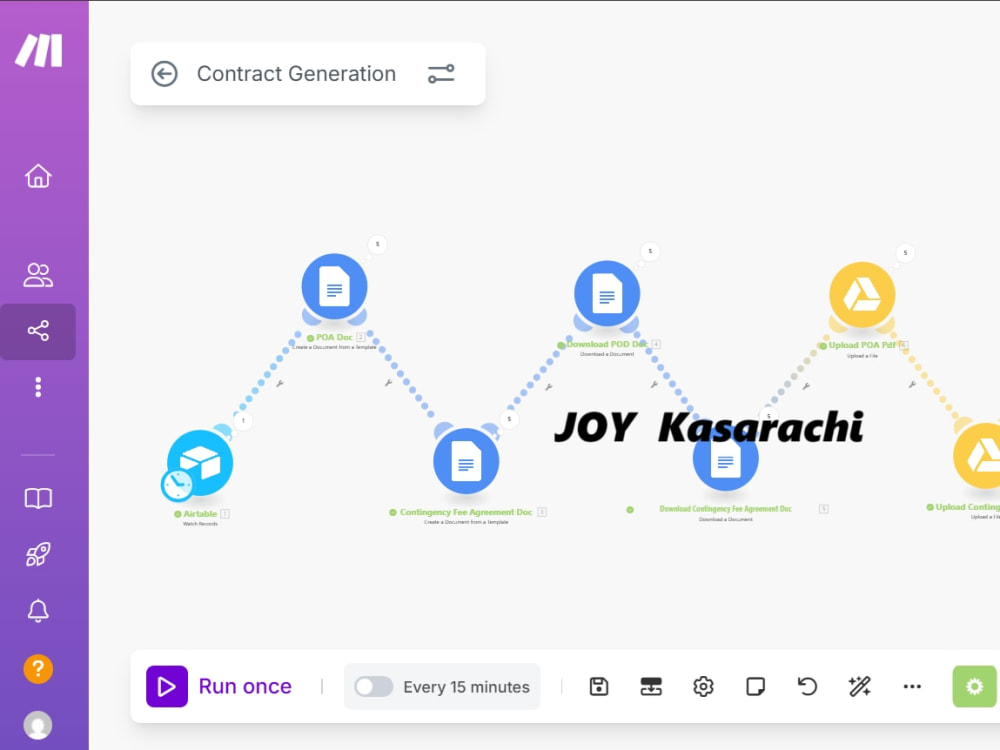Go back using the arrow beside Contract Generation
The height and width of the screenshot is (750, 1000).
(x=164, y=74)
